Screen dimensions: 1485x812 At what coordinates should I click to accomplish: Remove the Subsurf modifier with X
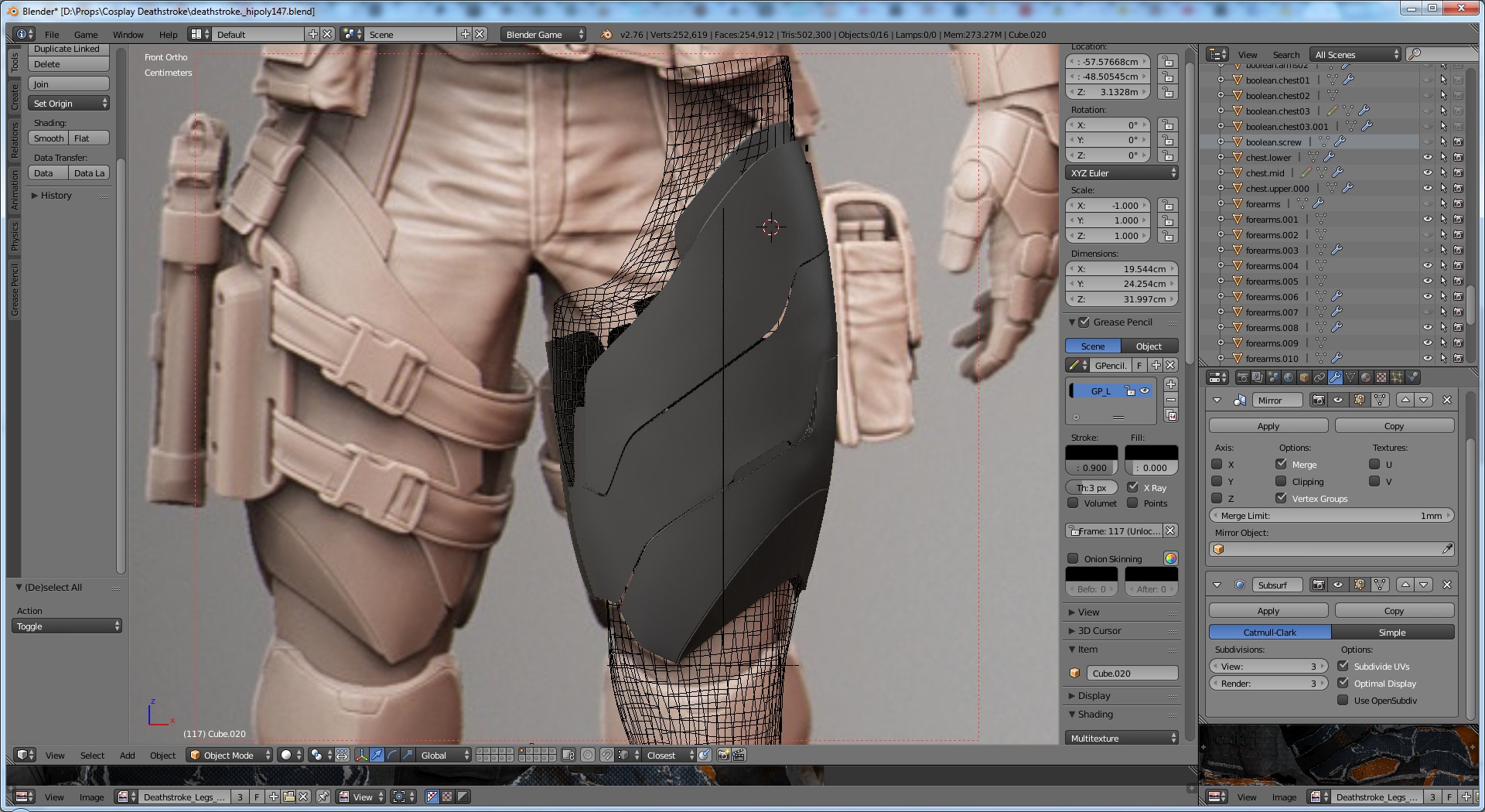(1447, 585)
